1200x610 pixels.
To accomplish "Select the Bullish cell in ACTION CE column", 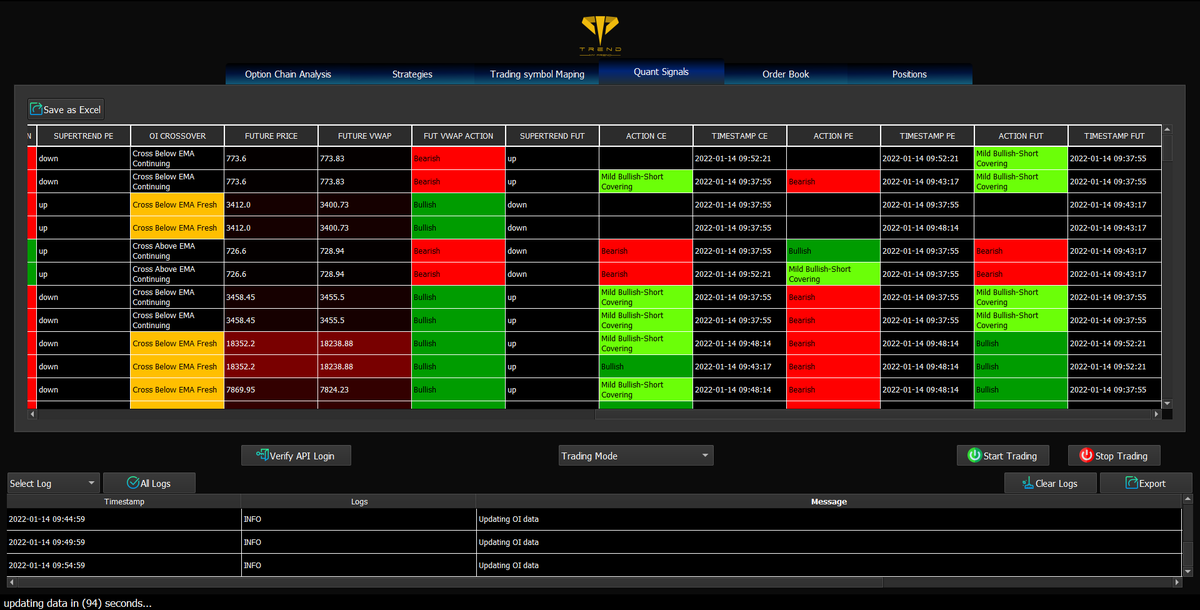I will pos(646,367).
